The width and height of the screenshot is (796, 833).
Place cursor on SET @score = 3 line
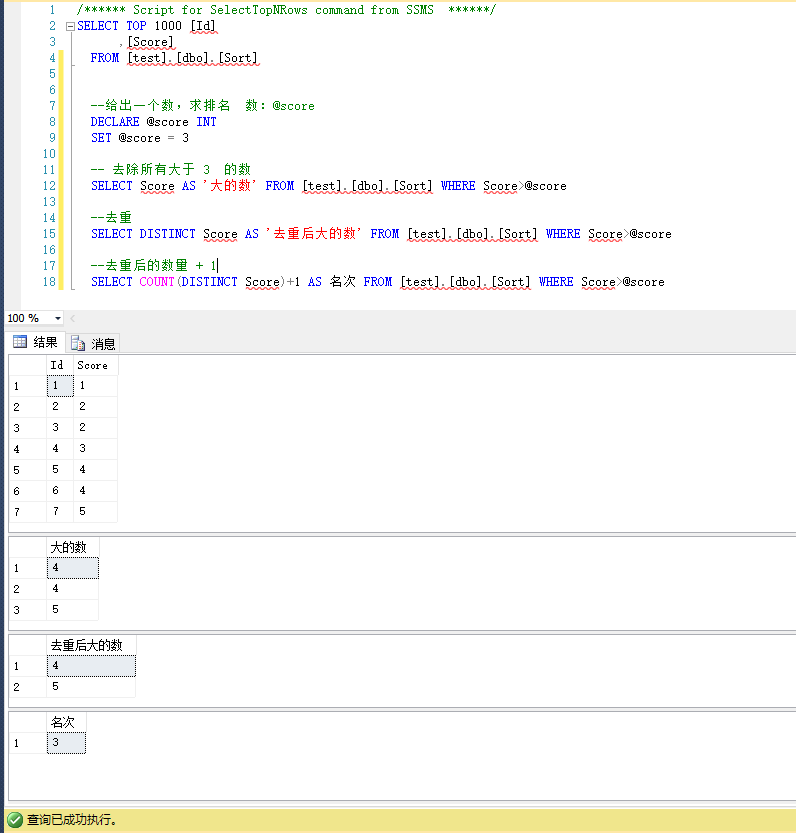coord(140,138)
